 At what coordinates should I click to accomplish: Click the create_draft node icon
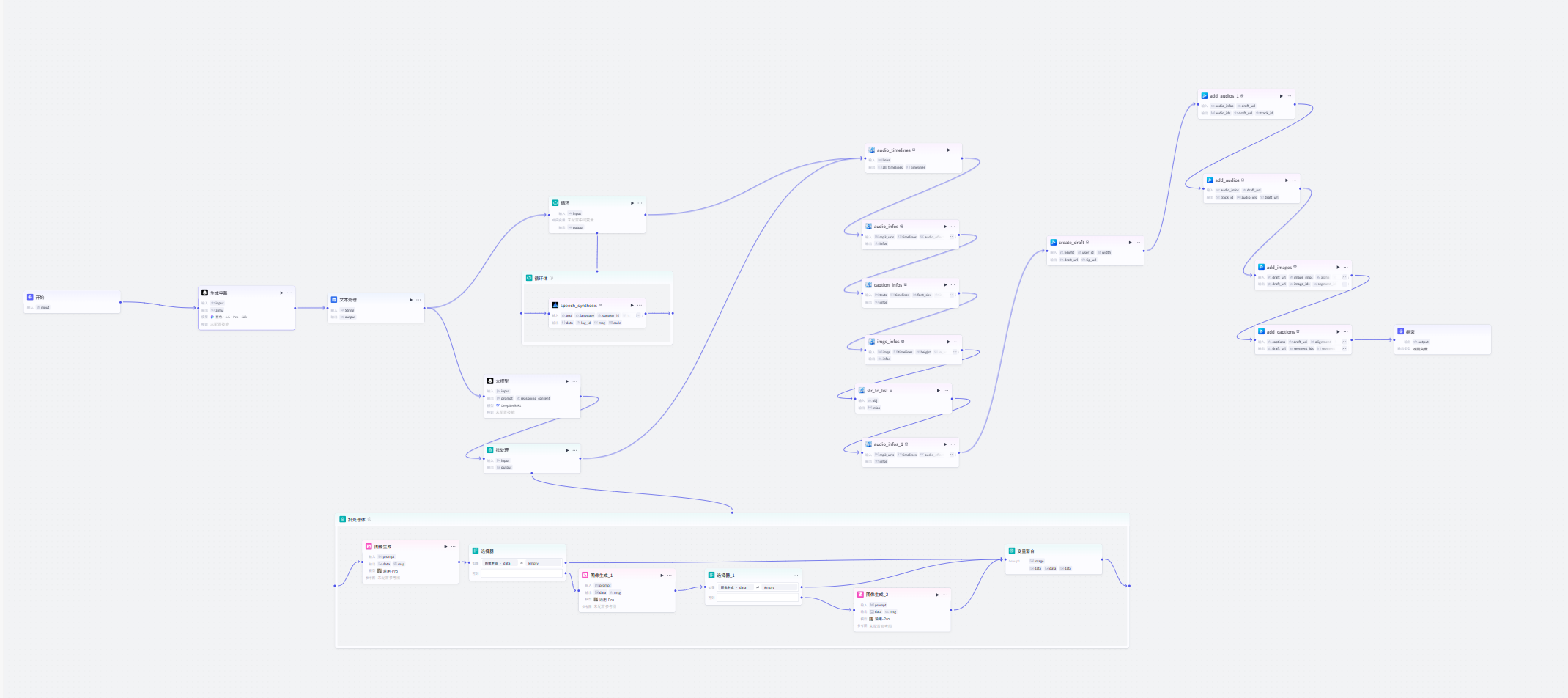1053,242
